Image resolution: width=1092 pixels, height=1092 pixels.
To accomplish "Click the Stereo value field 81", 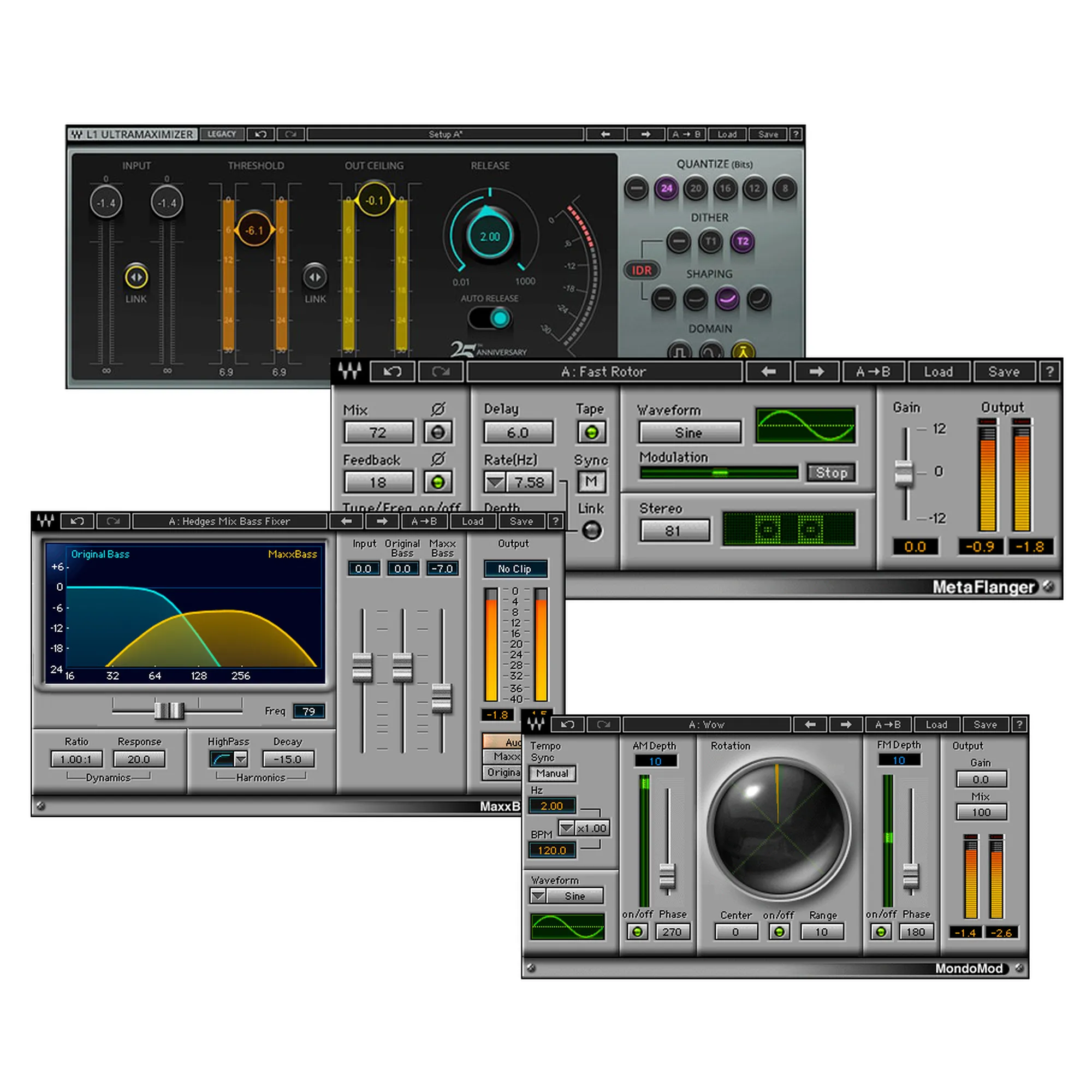I will (x=674, y=531).
